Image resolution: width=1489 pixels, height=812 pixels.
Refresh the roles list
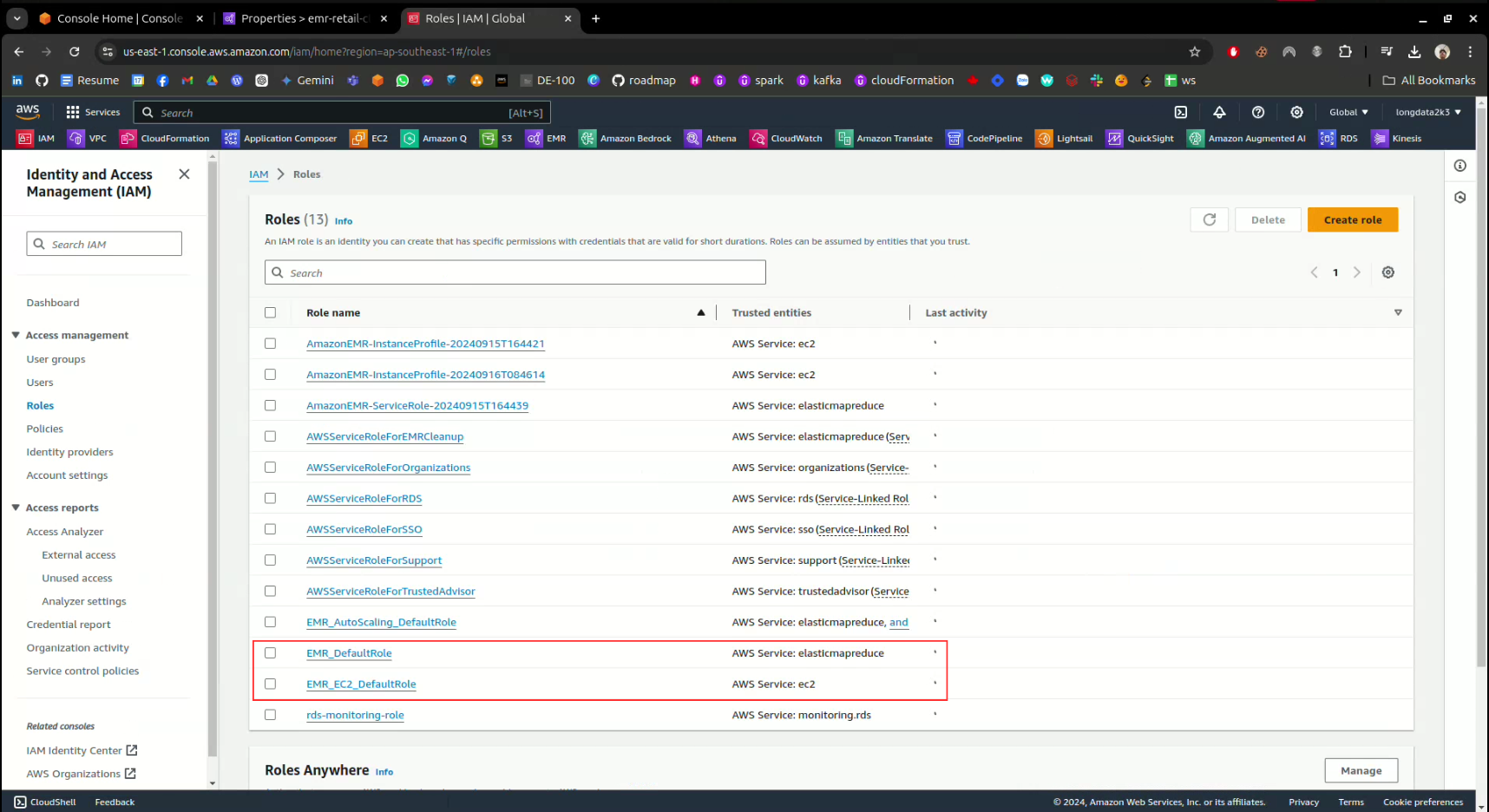1209,219
